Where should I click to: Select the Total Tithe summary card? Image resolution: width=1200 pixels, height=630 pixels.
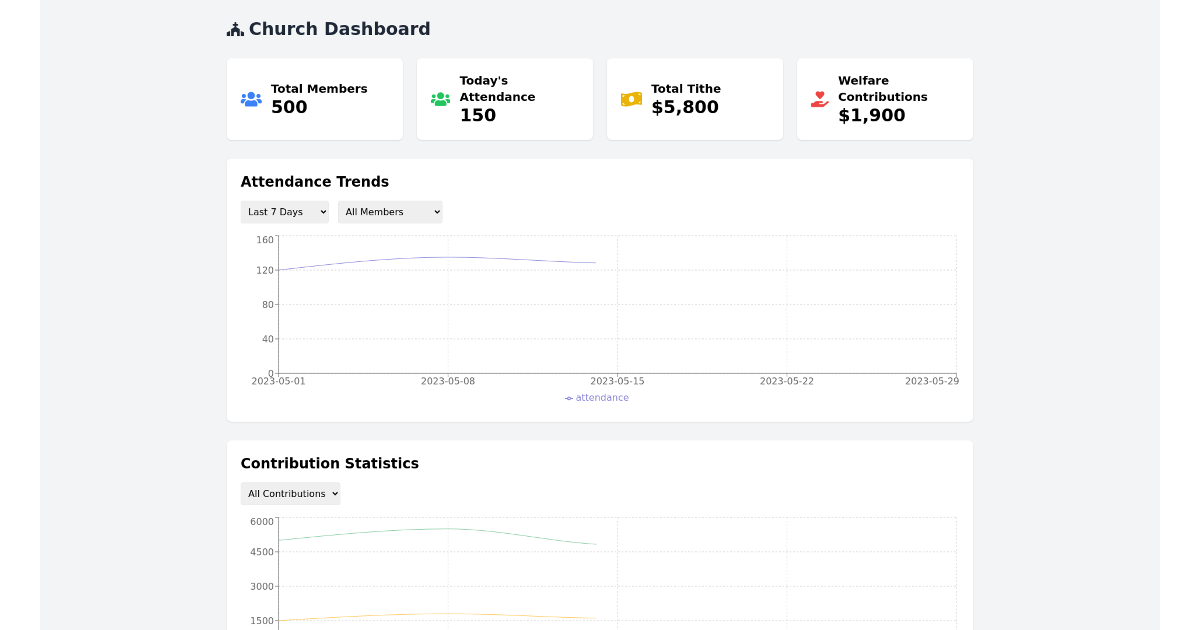[x=694, y=98]
